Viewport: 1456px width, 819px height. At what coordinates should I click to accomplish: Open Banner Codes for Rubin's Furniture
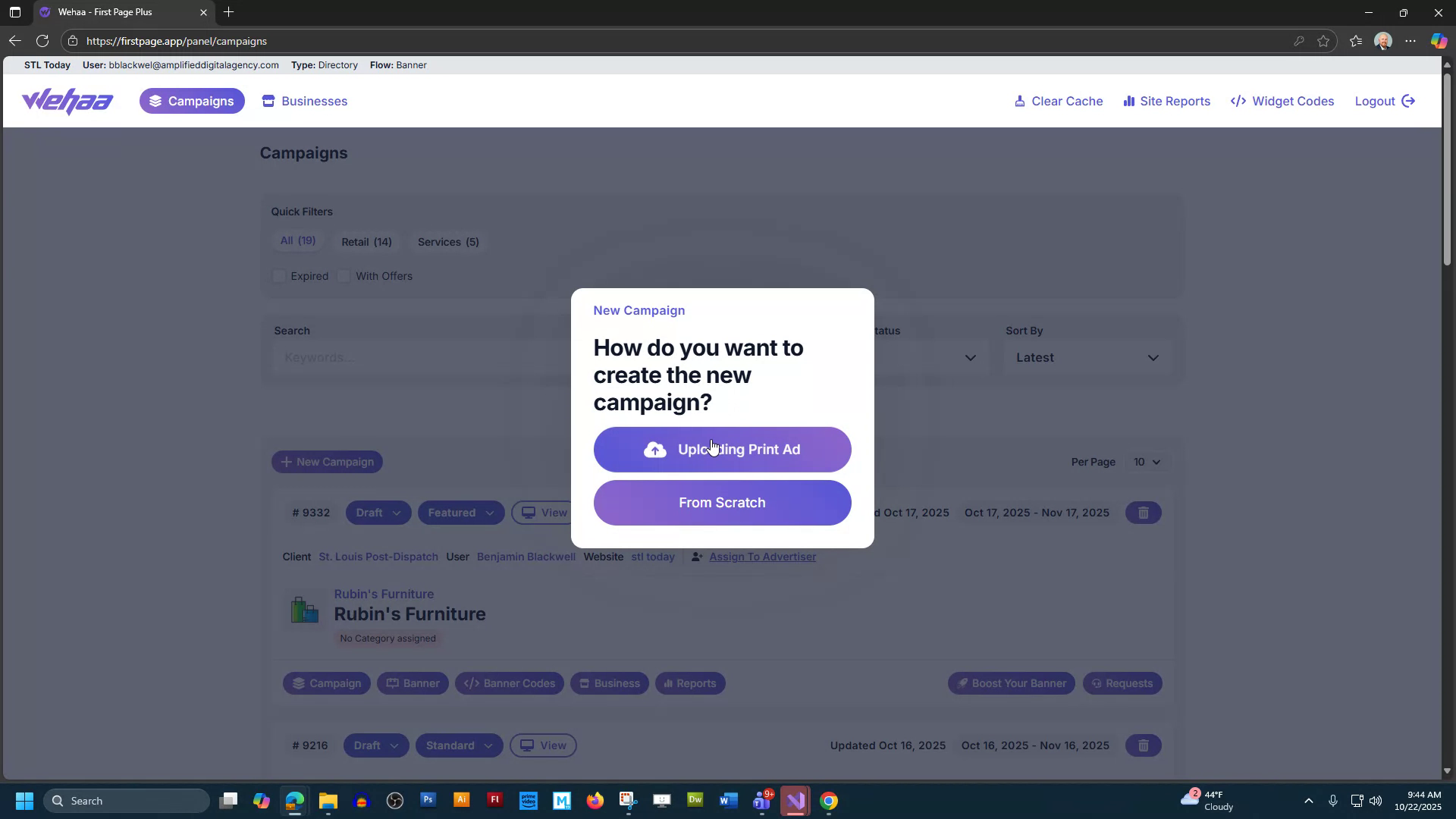[509, 682]
